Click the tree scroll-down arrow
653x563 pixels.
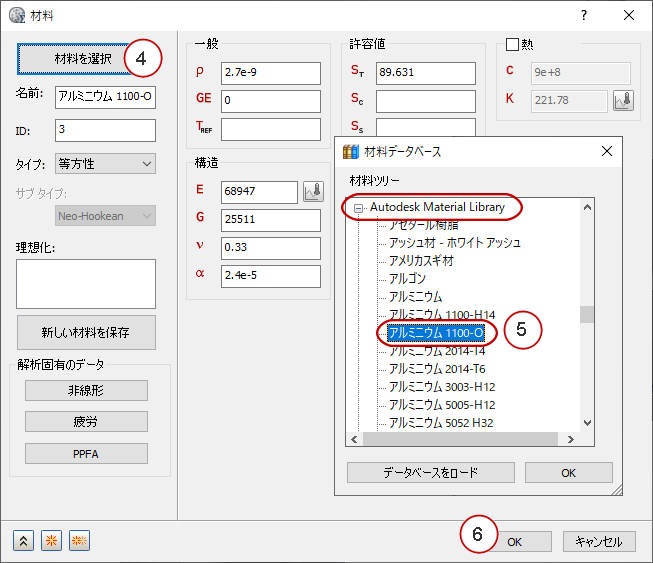[587, 423]
